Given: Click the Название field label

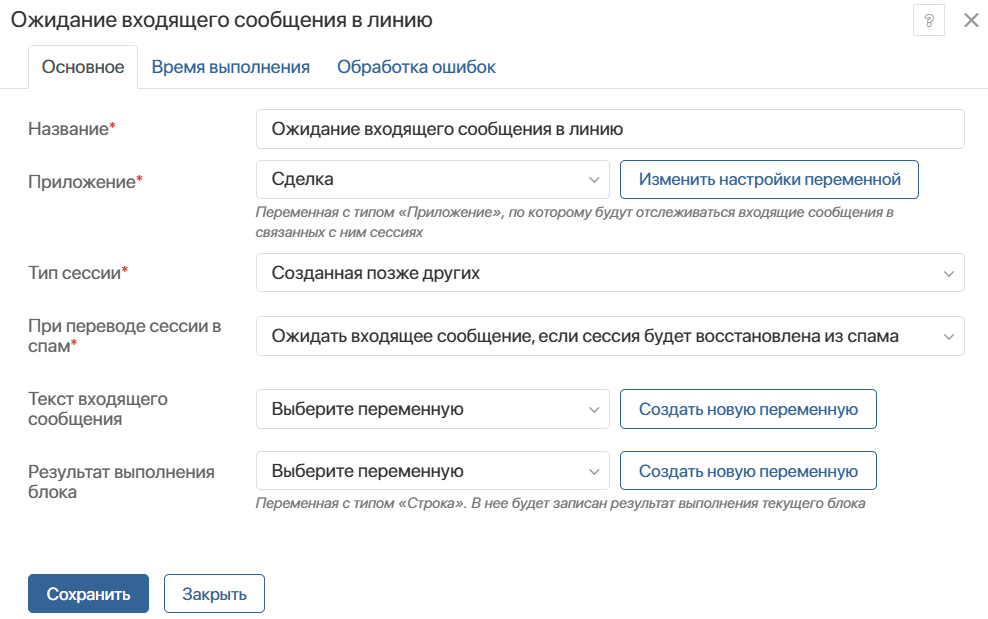Looking at the screenshot, I should coord(72,129).
